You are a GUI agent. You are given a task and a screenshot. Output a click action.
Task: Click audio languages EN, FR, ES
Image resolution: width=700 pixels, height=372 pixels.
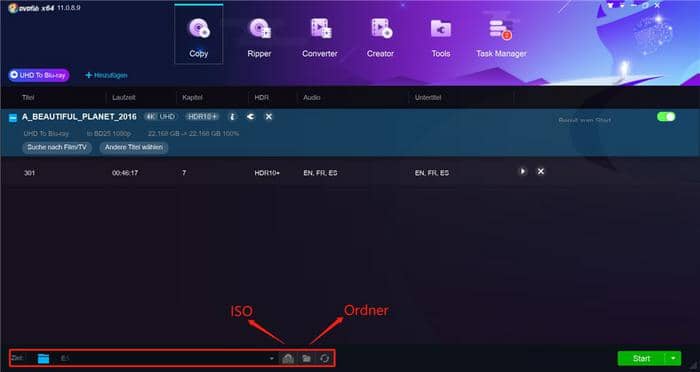point(321,173)
